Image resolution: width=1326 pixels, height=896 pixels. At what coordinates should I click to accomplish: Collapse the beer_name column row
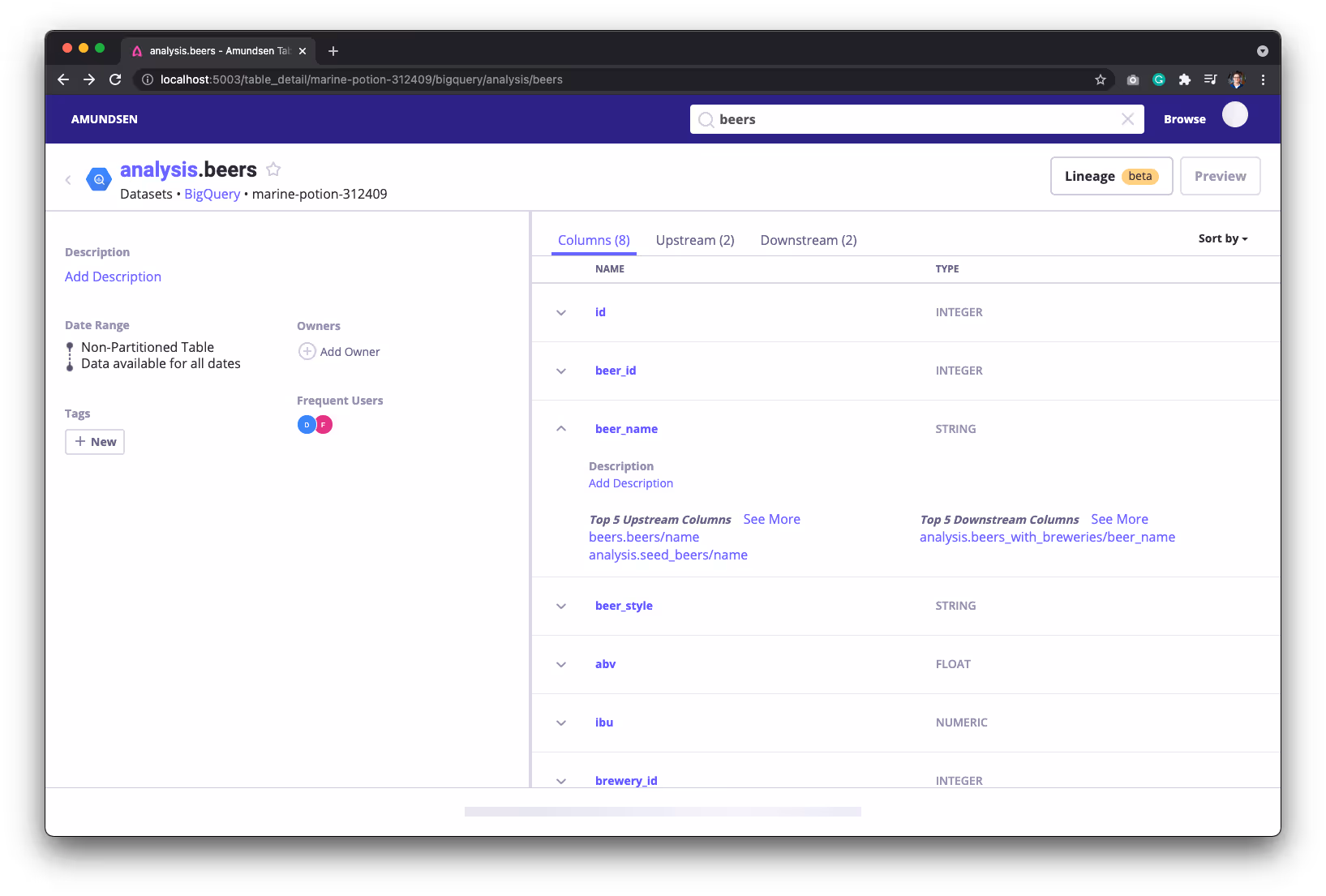point(561,429)
